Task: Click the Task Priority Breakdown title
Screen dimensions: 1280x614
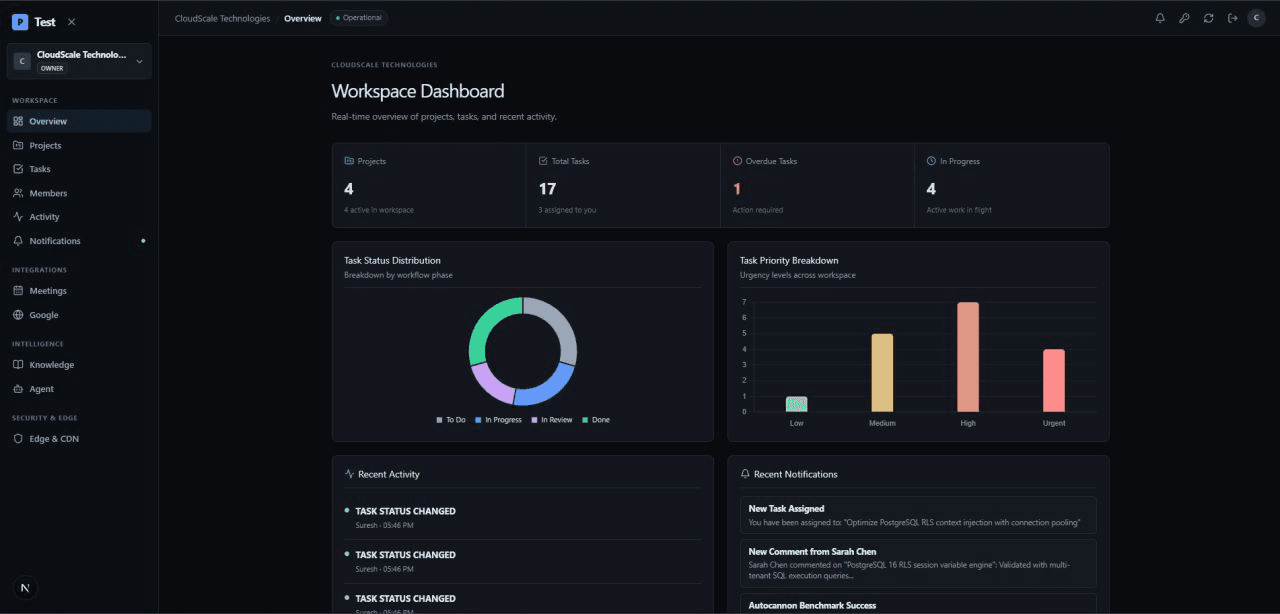Action: (789, 260)
